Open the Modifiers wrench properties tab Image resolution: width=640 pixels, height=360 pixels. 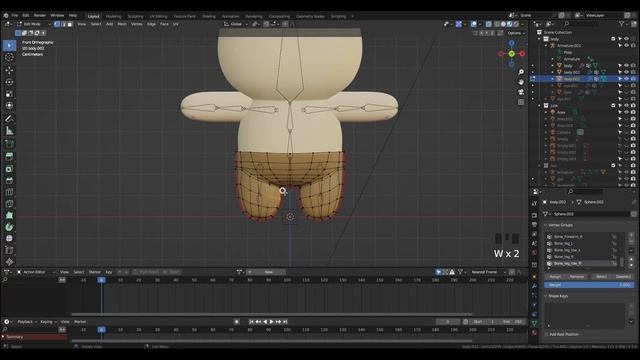pyautogui.click(x=534, y=286)
